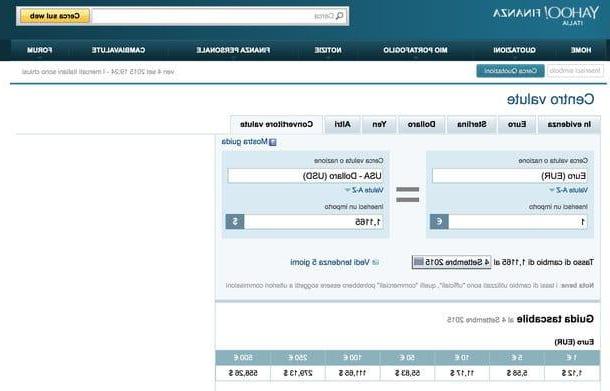
Task: Open the HOME navigation item
Action: (x=581, y=50)
